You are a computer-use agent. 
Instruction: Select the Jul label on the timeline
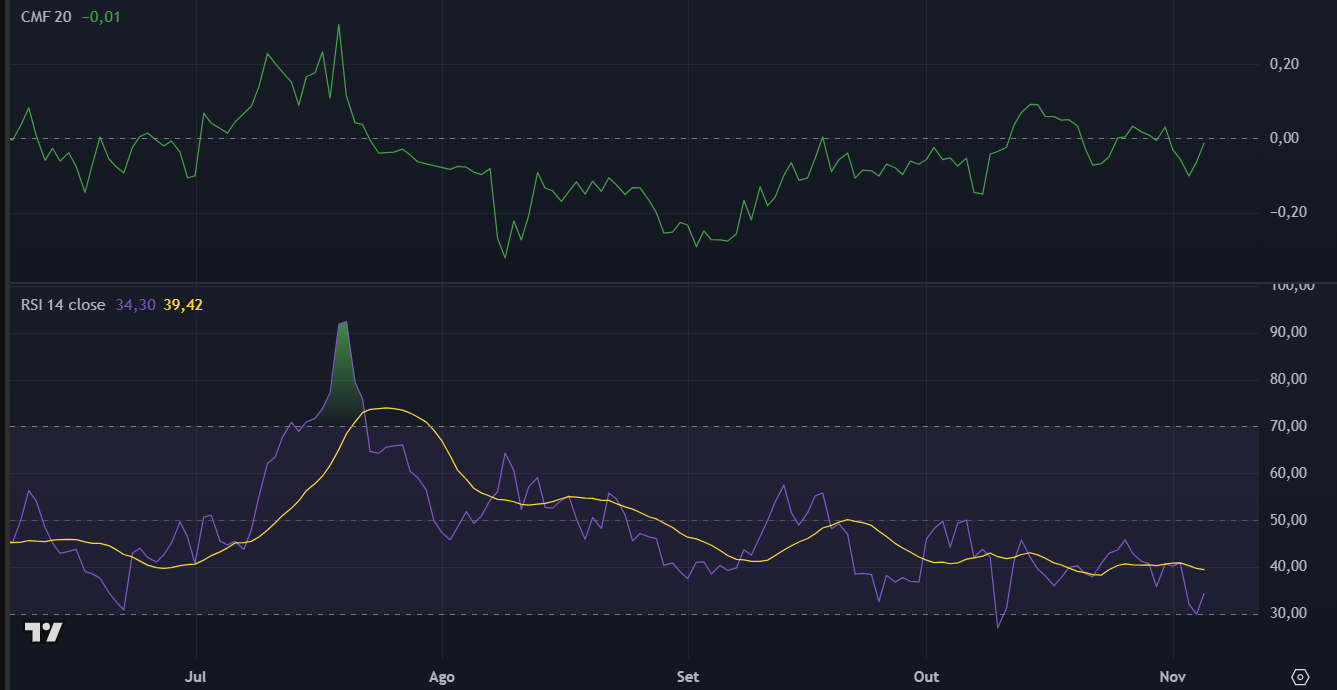pos(196,677)
